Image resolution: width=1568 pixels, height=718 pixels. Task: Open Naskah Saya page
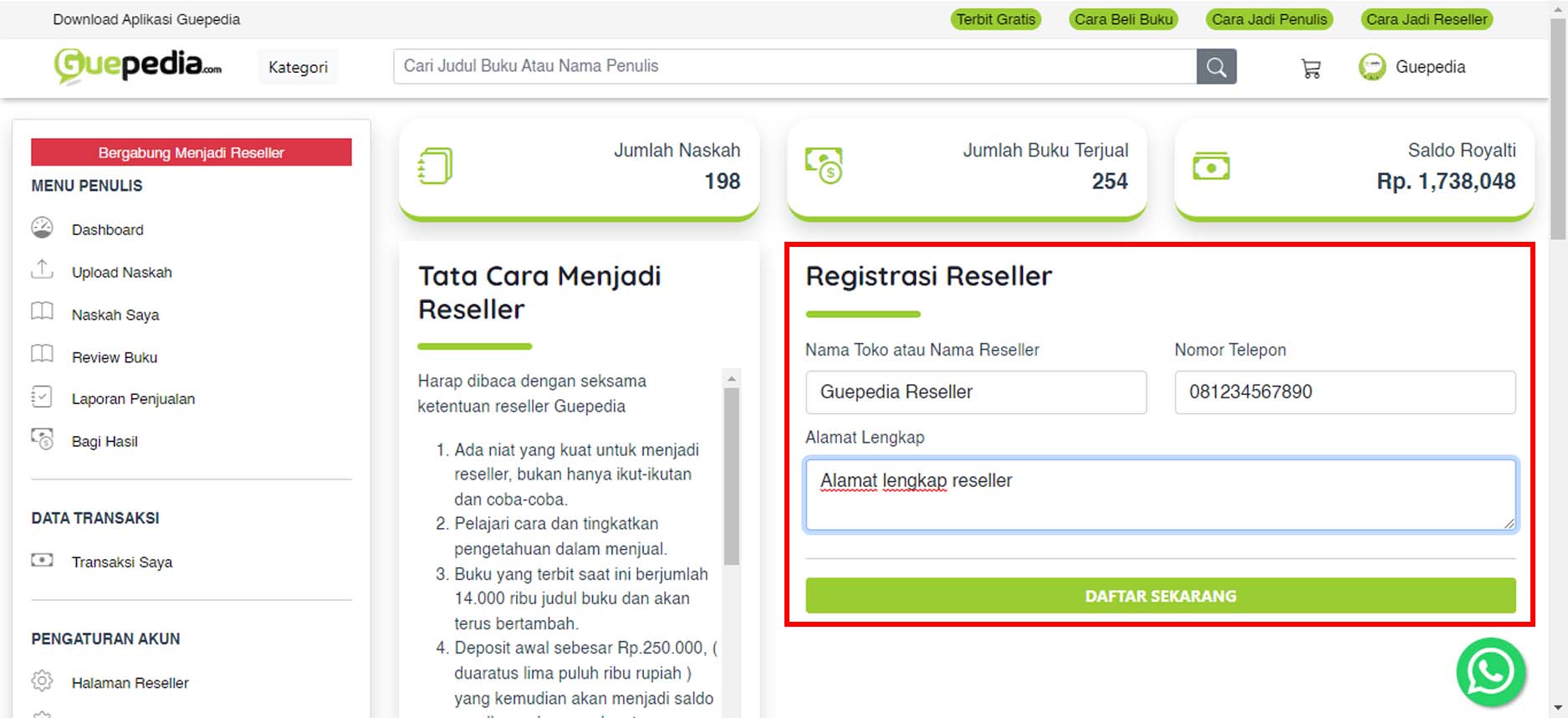click(x=115, y=315)
